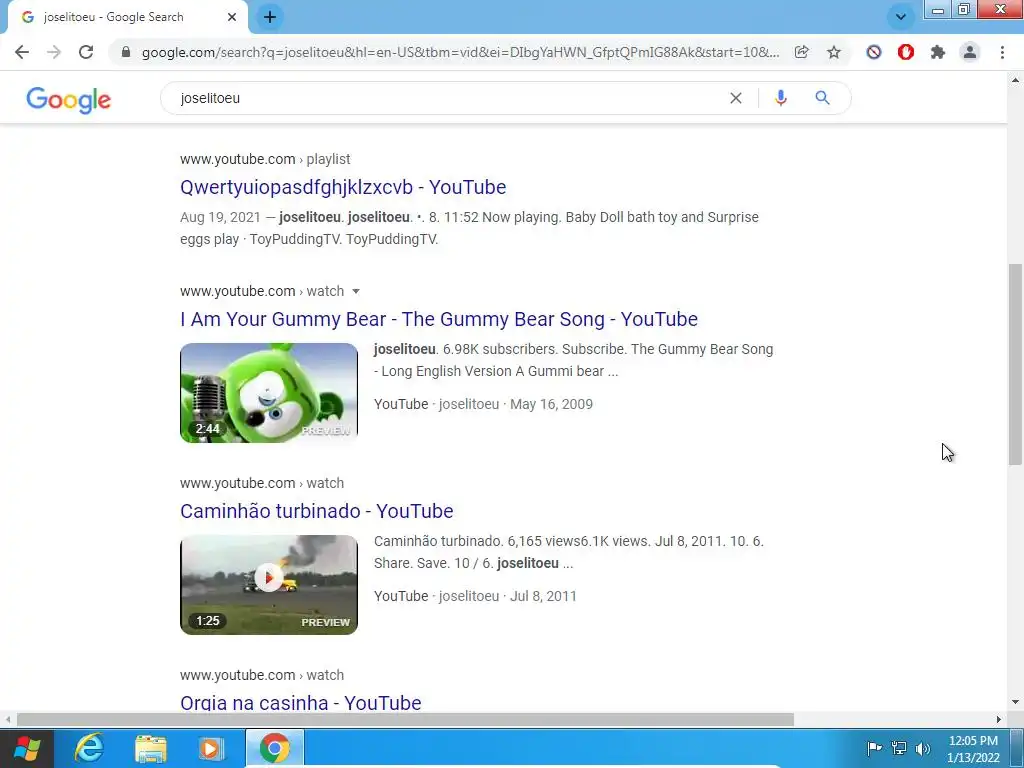Click the vertical scrollbar up arrow
The height and width of the screenshot is (768, 1024).
[x=1015, y=80]
